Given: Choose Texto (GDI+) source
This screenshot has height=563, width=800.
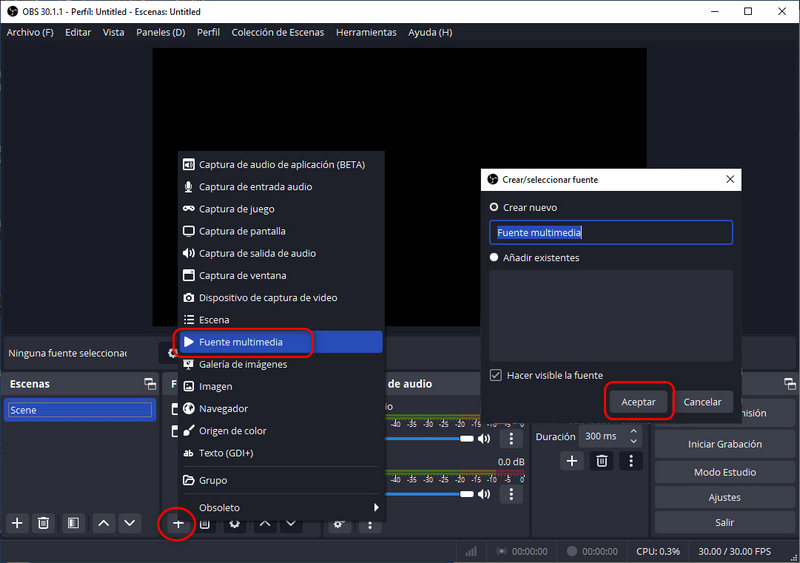Looking at the screenshot, I should 281,453.
